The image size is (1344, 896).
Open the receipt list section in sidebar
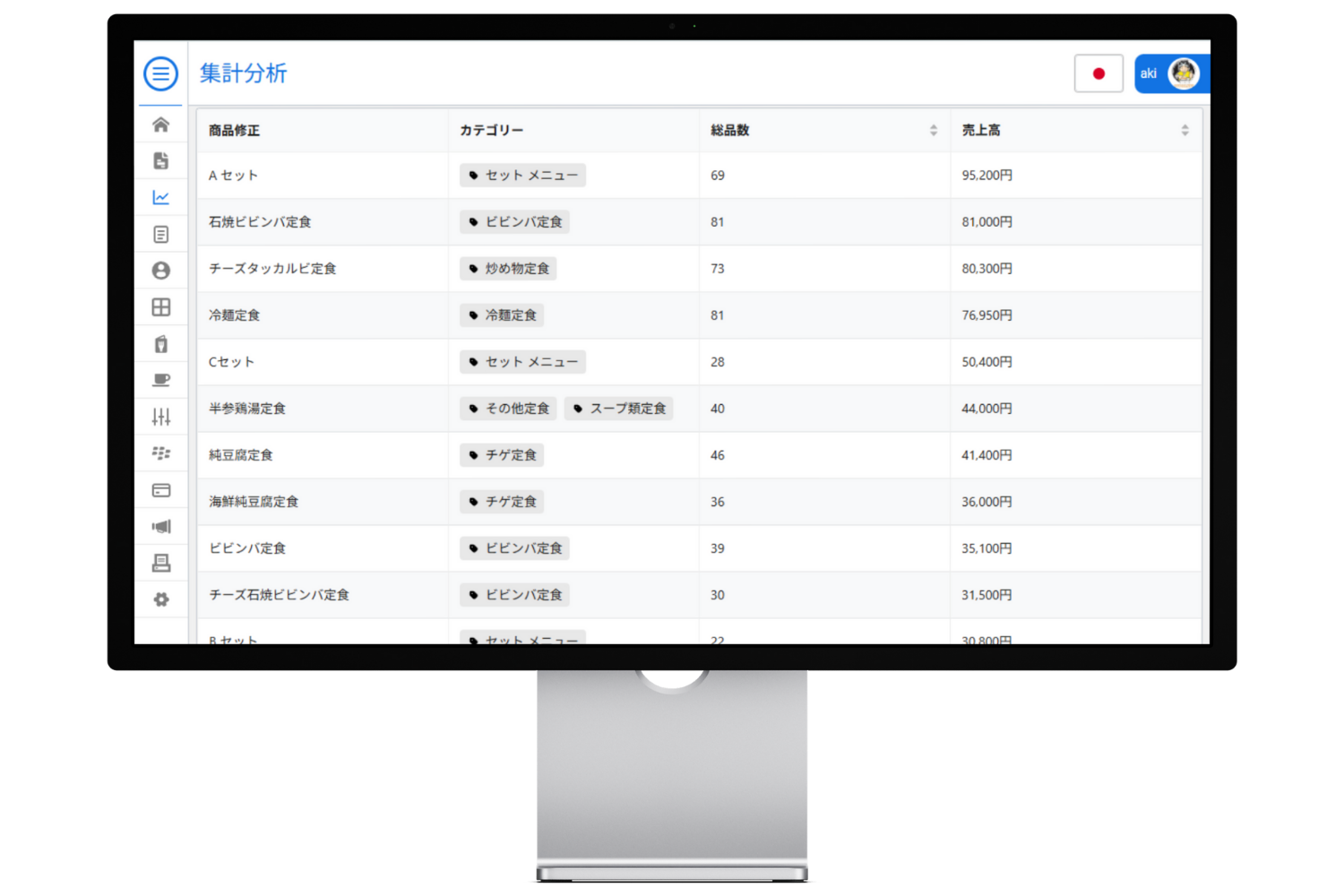pos(161,233)
